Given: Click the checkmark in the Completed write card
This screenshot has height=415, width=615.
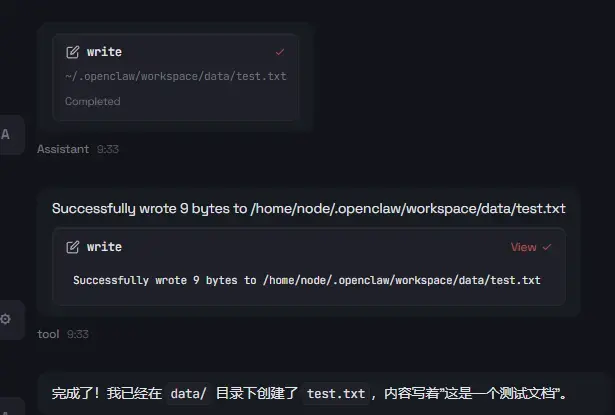Looking at the screenshot, I should click(280, 52).
